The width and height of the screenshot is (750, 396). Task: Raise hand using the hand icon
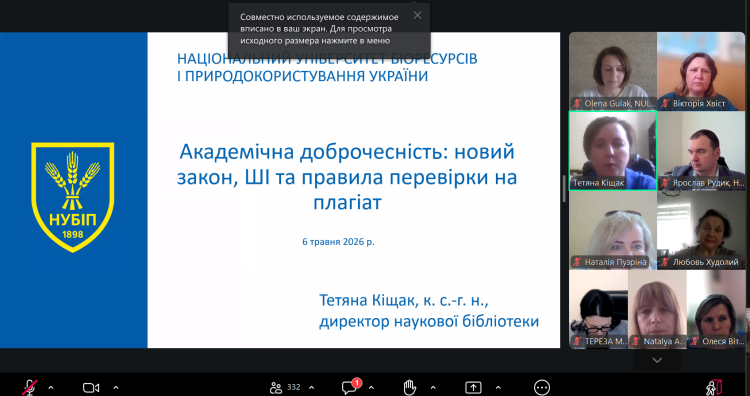click(x=409, y=387)
